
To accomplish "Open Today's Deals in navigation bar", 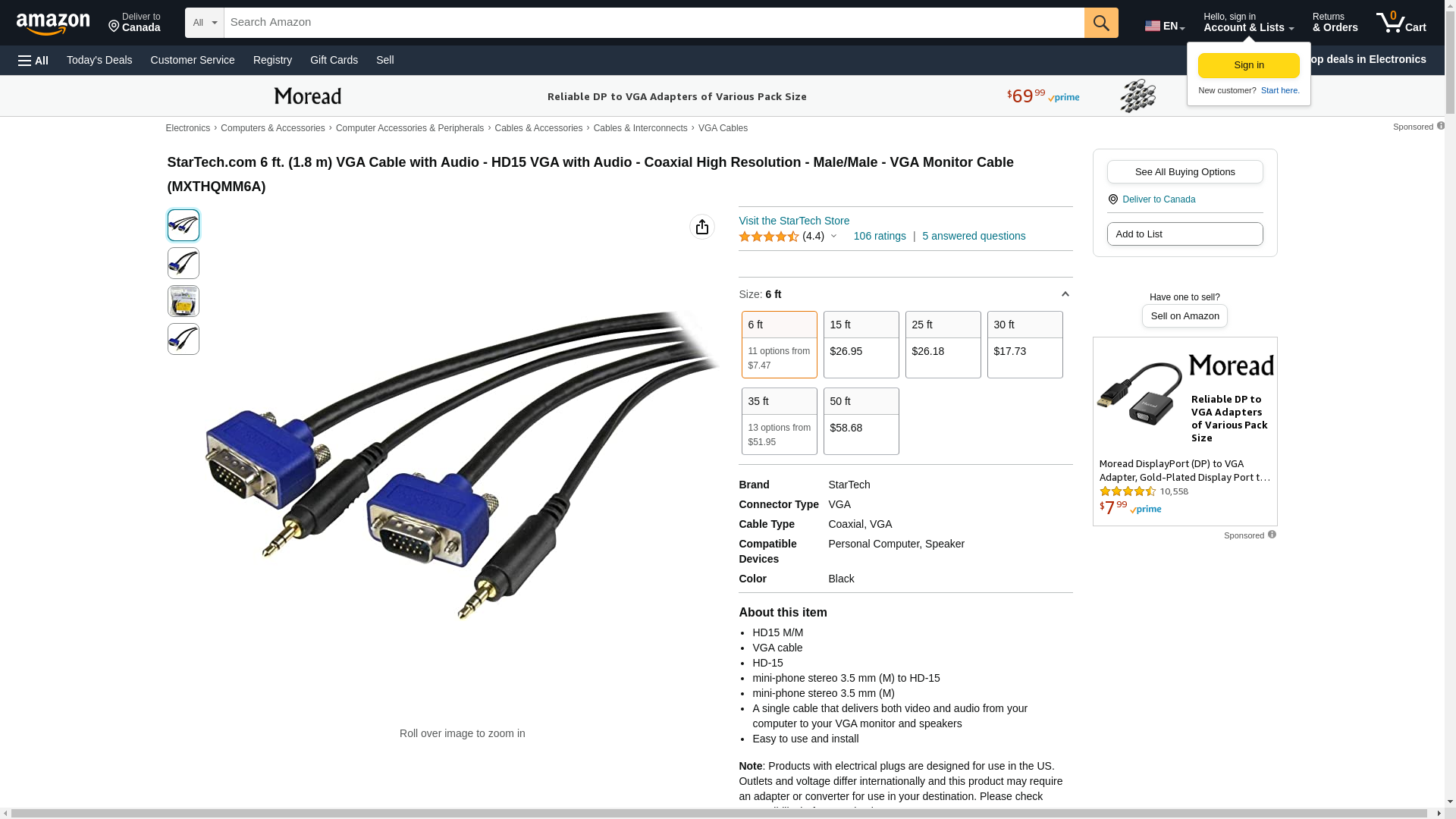I will coord(99,60).
